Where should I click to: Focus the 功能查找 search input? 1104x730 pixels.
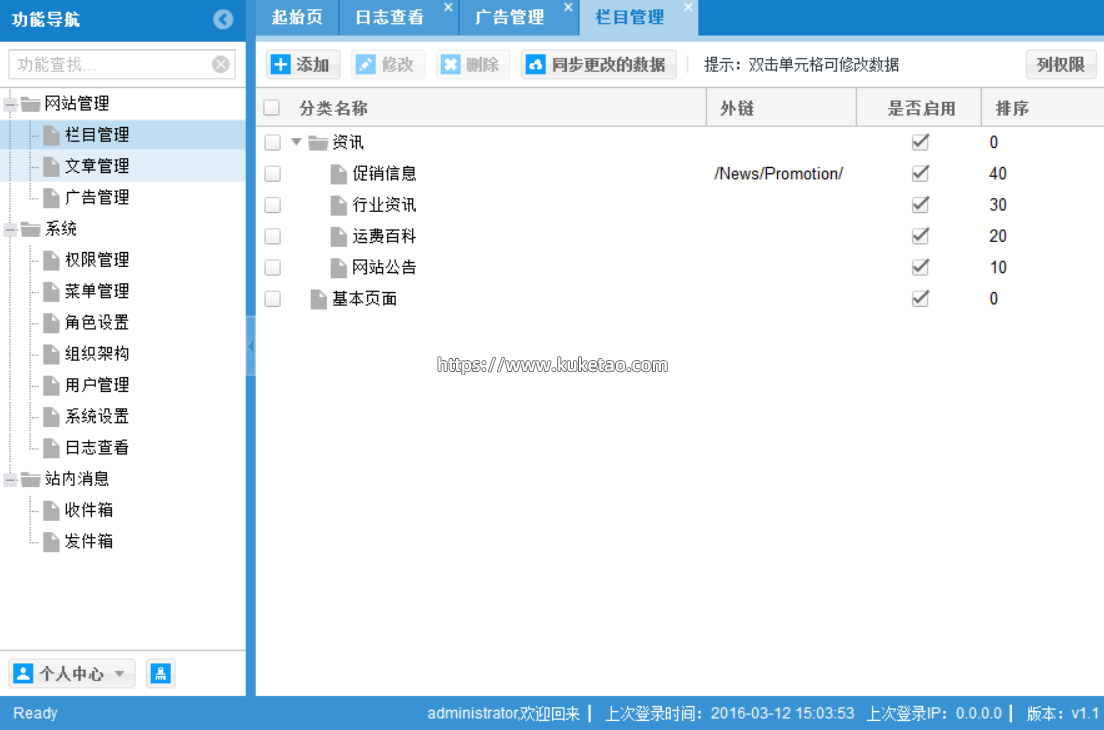click(108, 65)
